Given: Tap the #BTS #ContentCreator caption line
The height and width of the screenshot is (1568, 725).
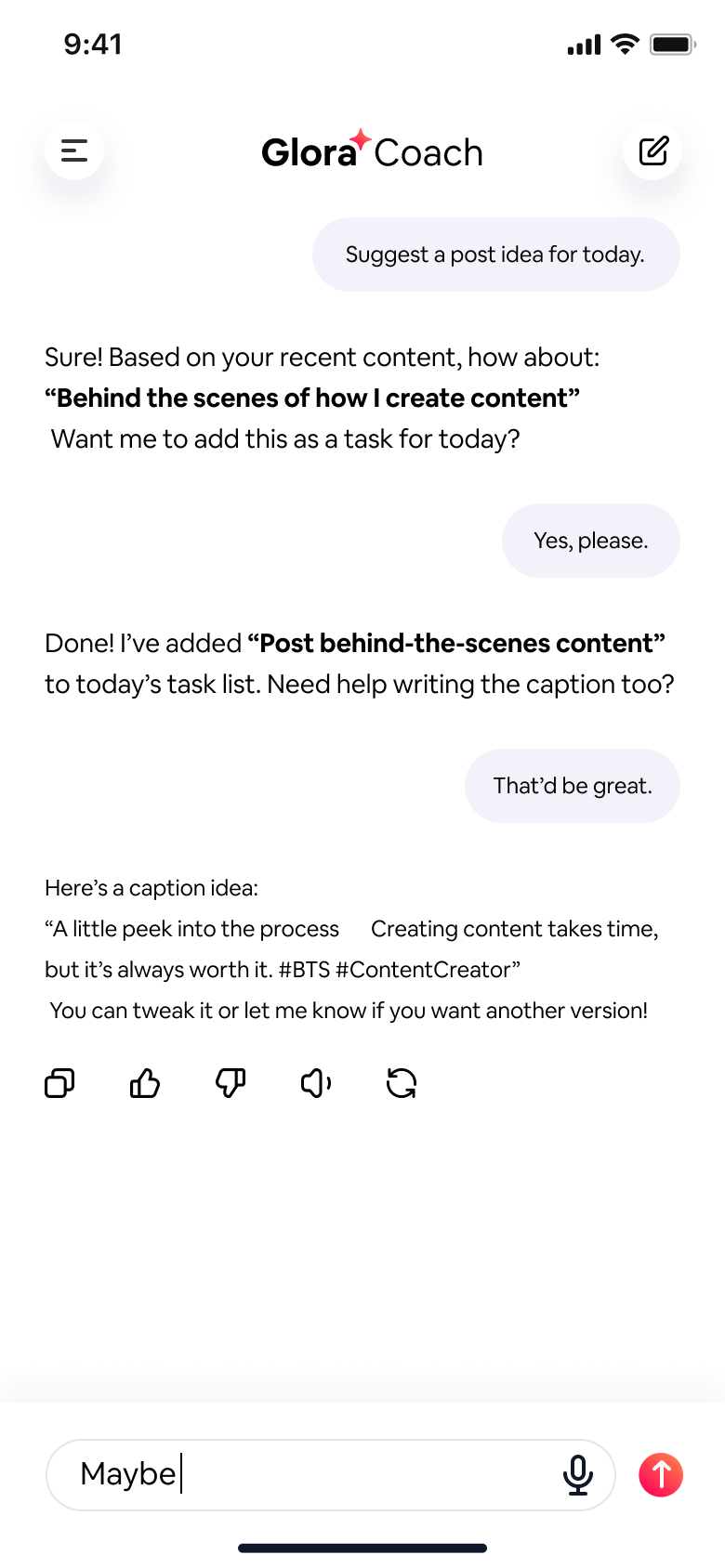Looking at the screenshot, I should pos(283,970).
